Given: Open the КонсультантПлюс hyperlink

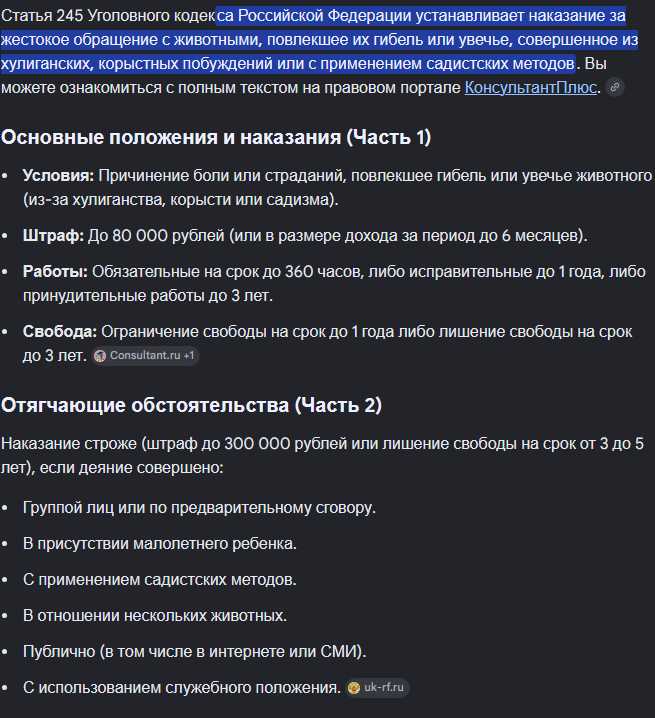Looking at the screenshot, I should [x=530, y=87].
